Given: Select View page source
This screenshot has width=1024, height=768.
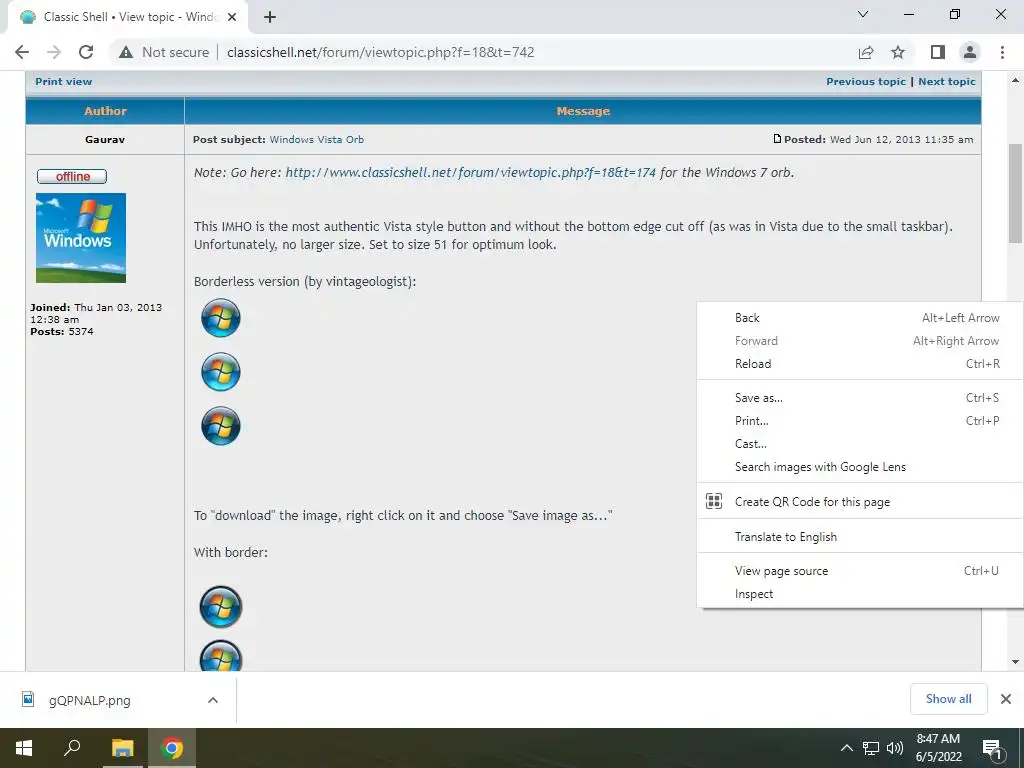Looking at the screenshot, I should [x=860, y=571].
